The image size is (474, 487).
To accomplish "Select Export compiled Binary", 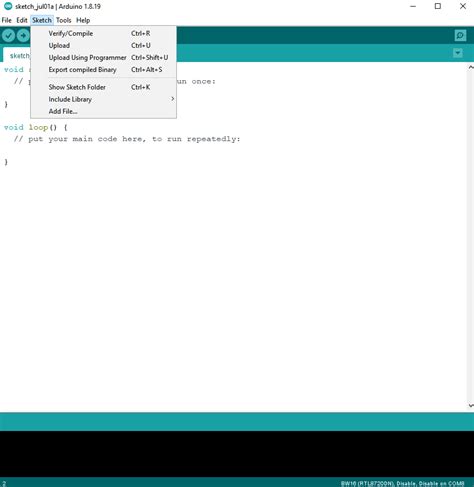I will pyautogui.click(x=103, y=70).
